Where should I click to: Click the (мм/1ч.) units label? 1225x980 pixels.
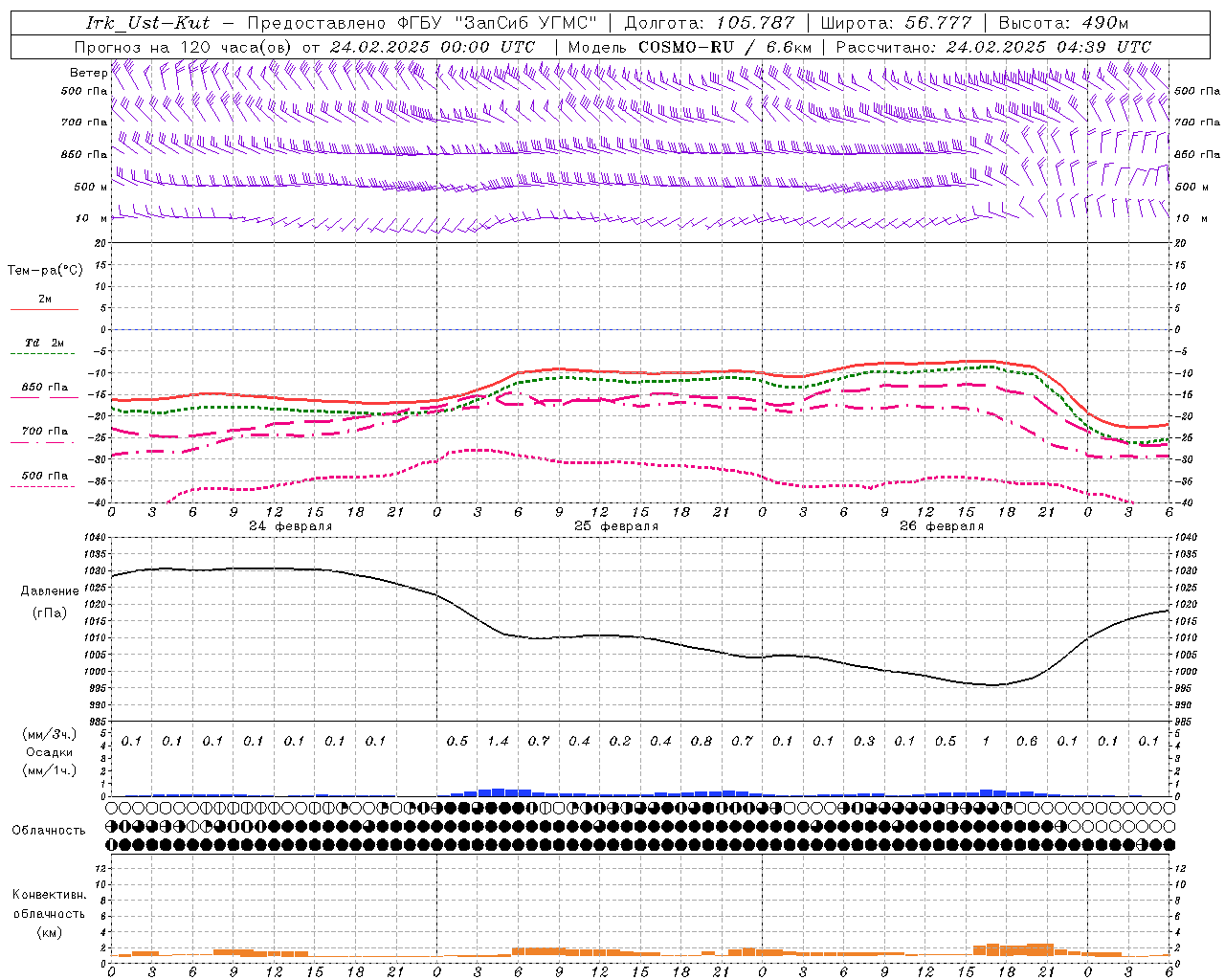[x=48, y=770]
